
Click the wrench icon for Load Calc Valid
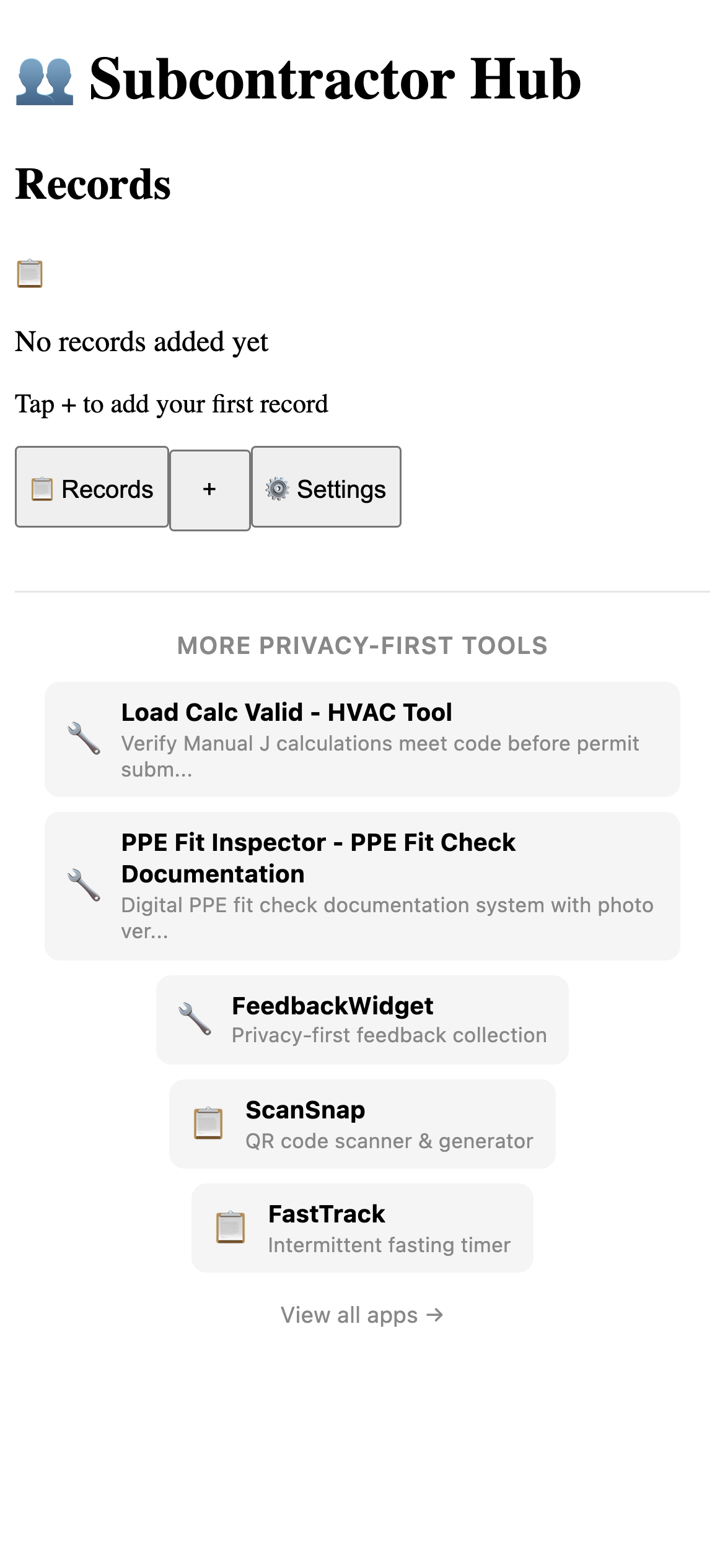[86, 743]
